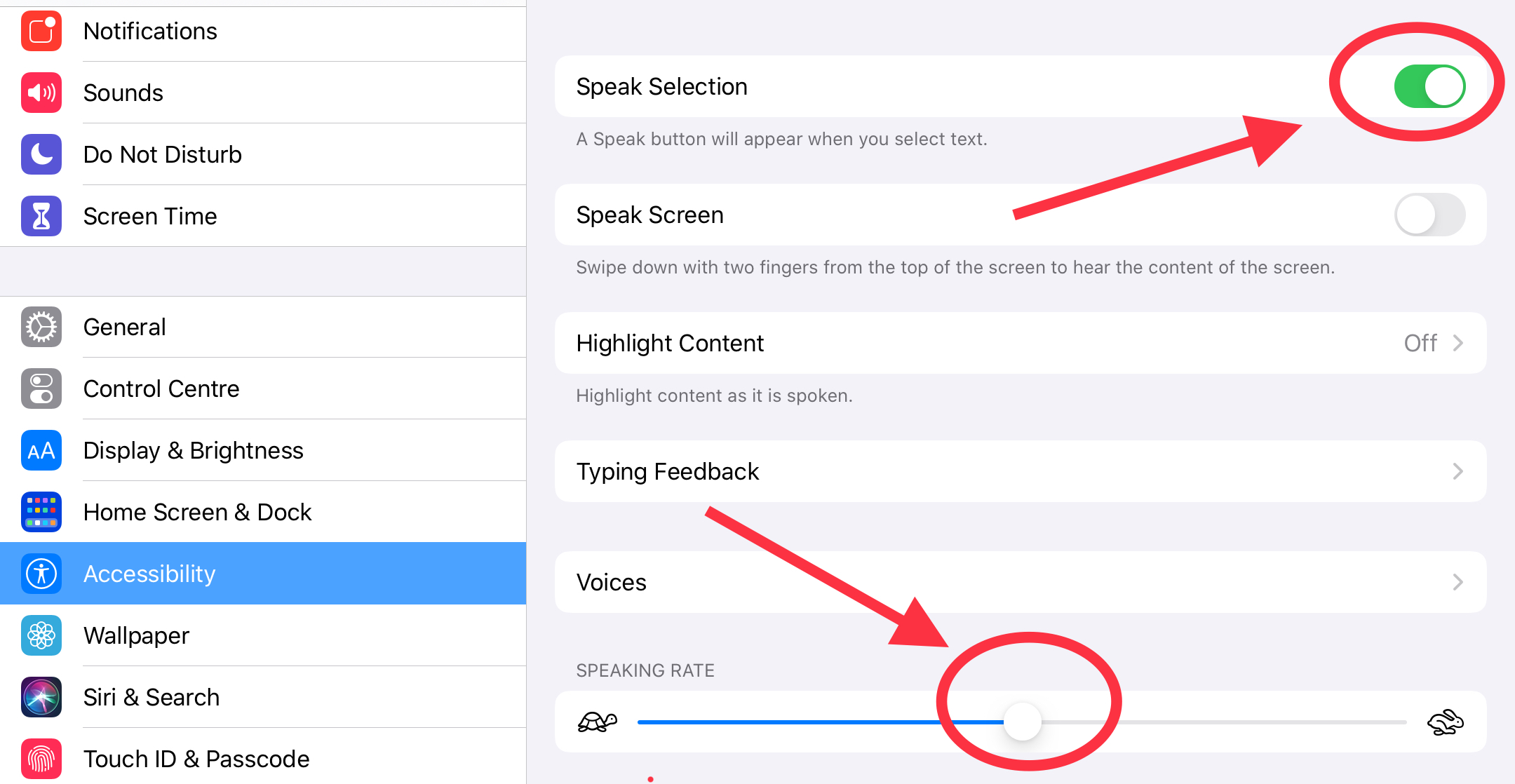Open Typing Feedback via its chevron
The image size is (1515, 784).
1458,471
